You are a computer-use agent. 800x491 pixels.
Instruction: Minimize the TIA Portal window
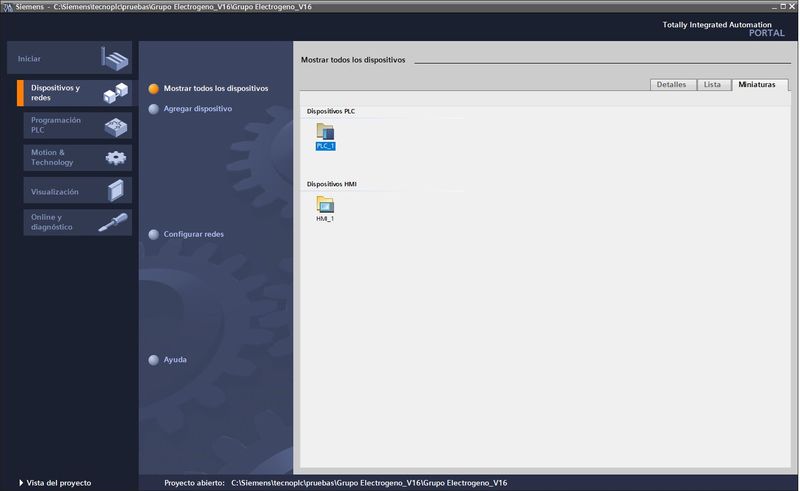pyautogui.click(x=774, y=7)
